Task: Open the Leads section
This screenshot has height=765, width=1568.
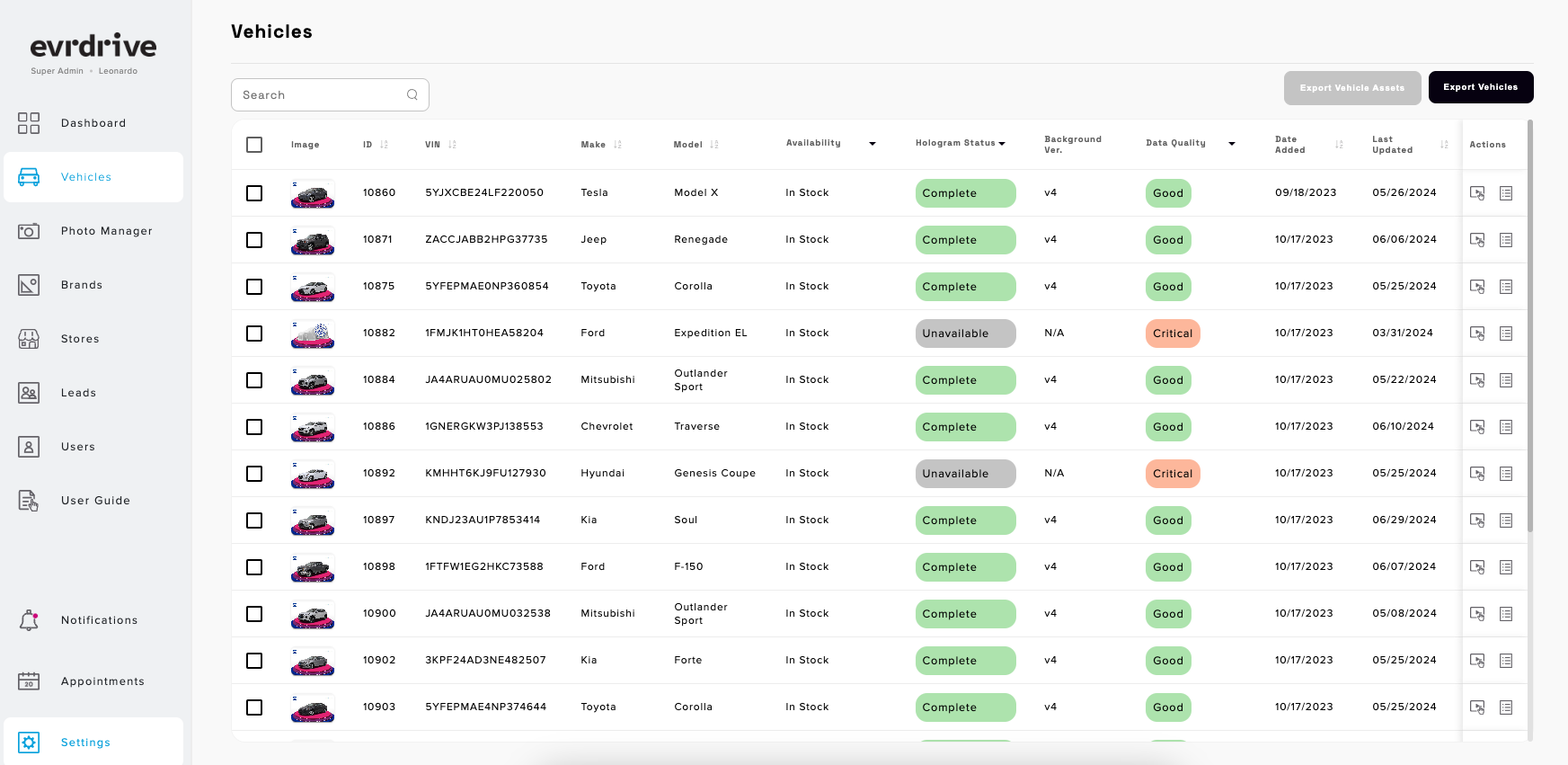Action: point(93,393)
